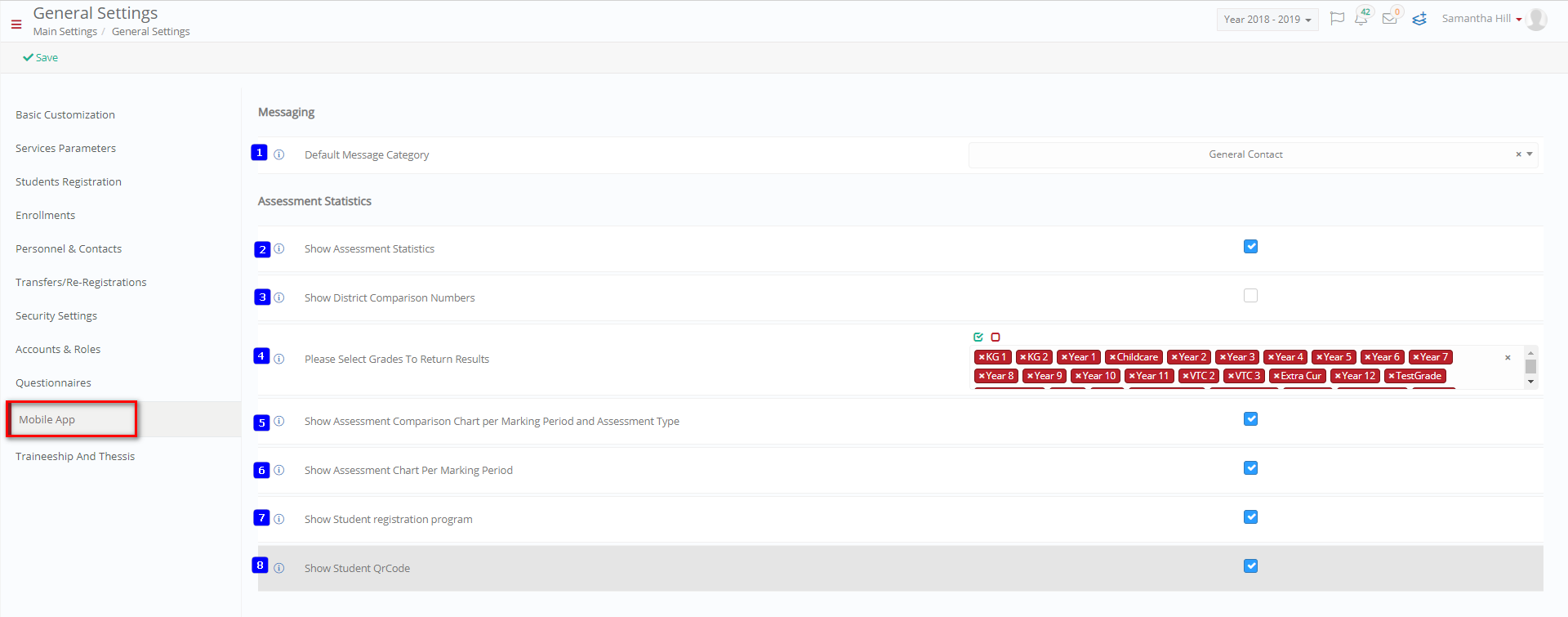Viewport: 1568px width, 617px height.
Task: Toggle Show Assessment Chart Per Marking Period checkbox
Action: (x=1250, y=467)
